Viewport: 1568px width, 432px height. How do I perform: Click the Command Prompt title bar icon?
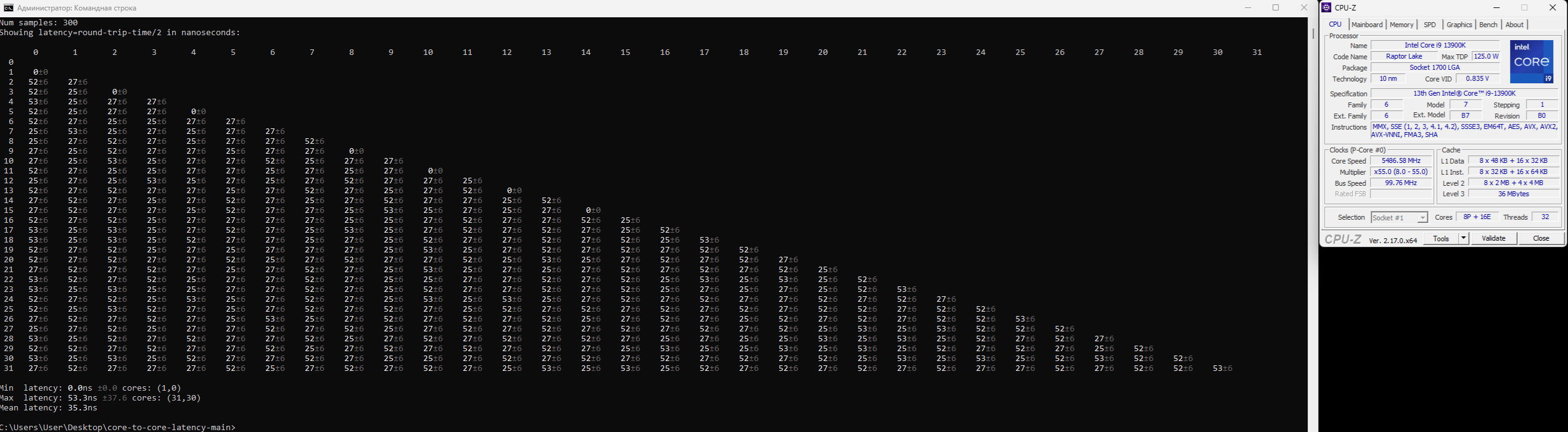point(9,8)
